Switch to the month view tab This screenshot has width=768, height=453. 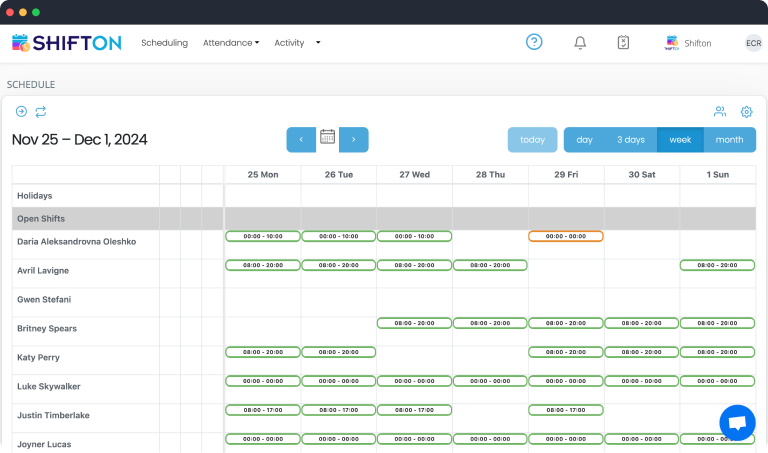(729, 140)
